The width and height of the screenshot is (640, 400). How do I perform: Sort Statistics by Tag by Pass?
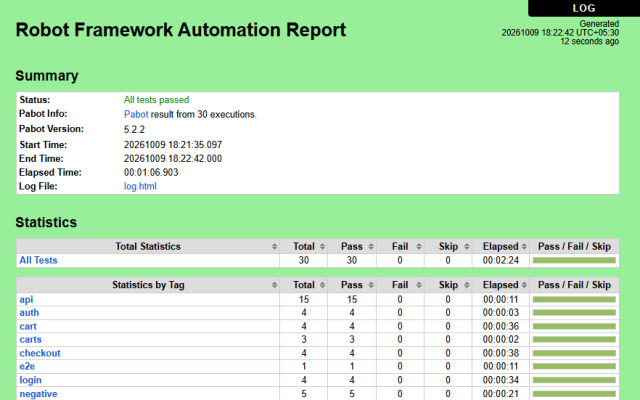[352, 285]
